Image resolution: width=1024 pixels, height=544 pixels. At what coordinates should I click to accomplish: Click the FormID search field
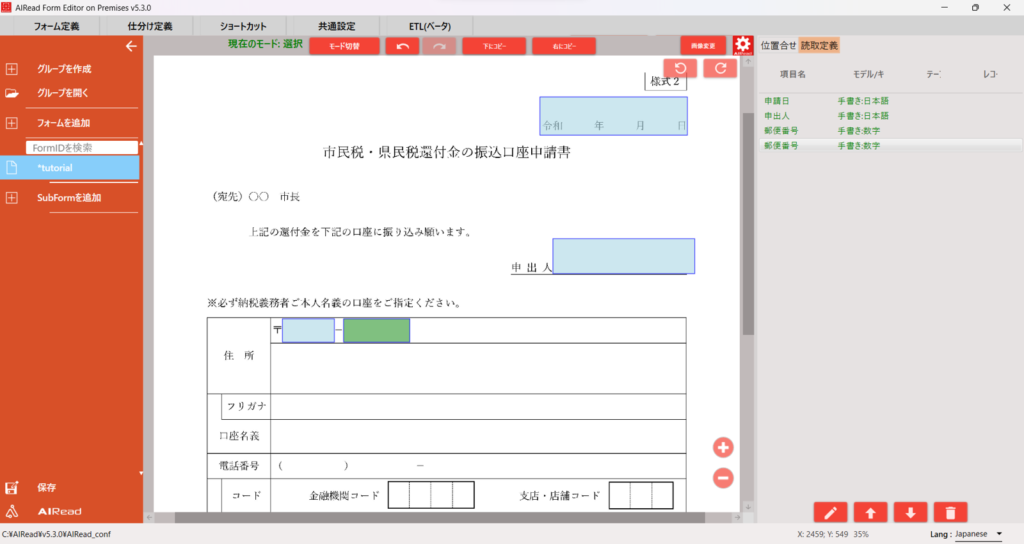click(x=81, y=148)
